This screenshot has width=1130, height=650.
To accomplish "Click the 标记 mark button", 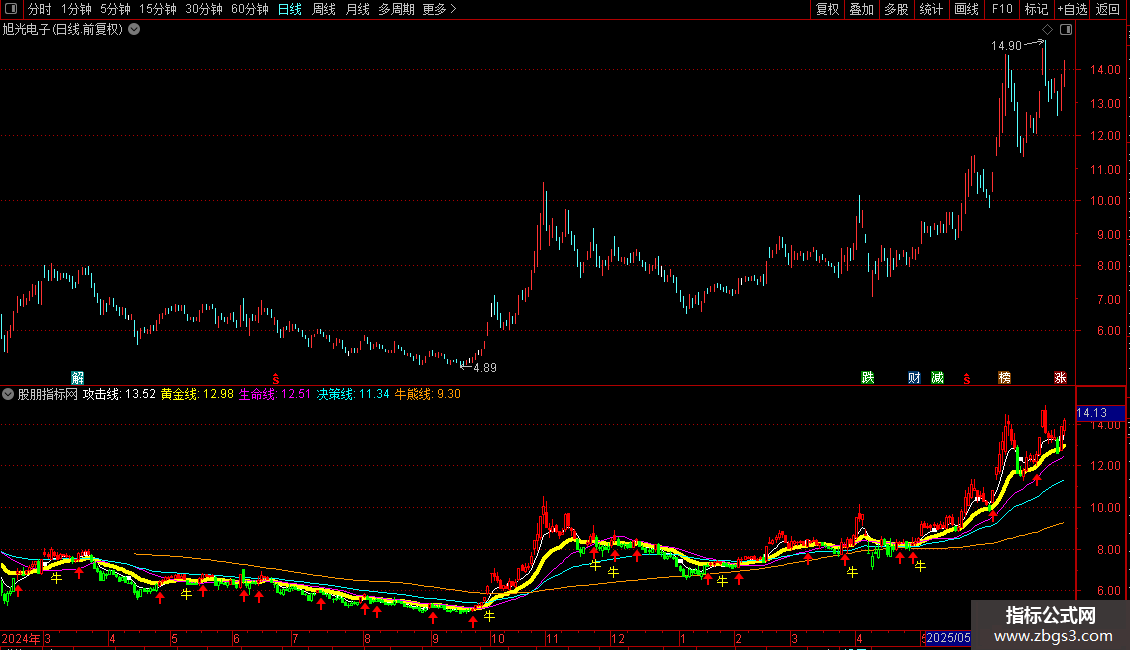I will 1036,9.
